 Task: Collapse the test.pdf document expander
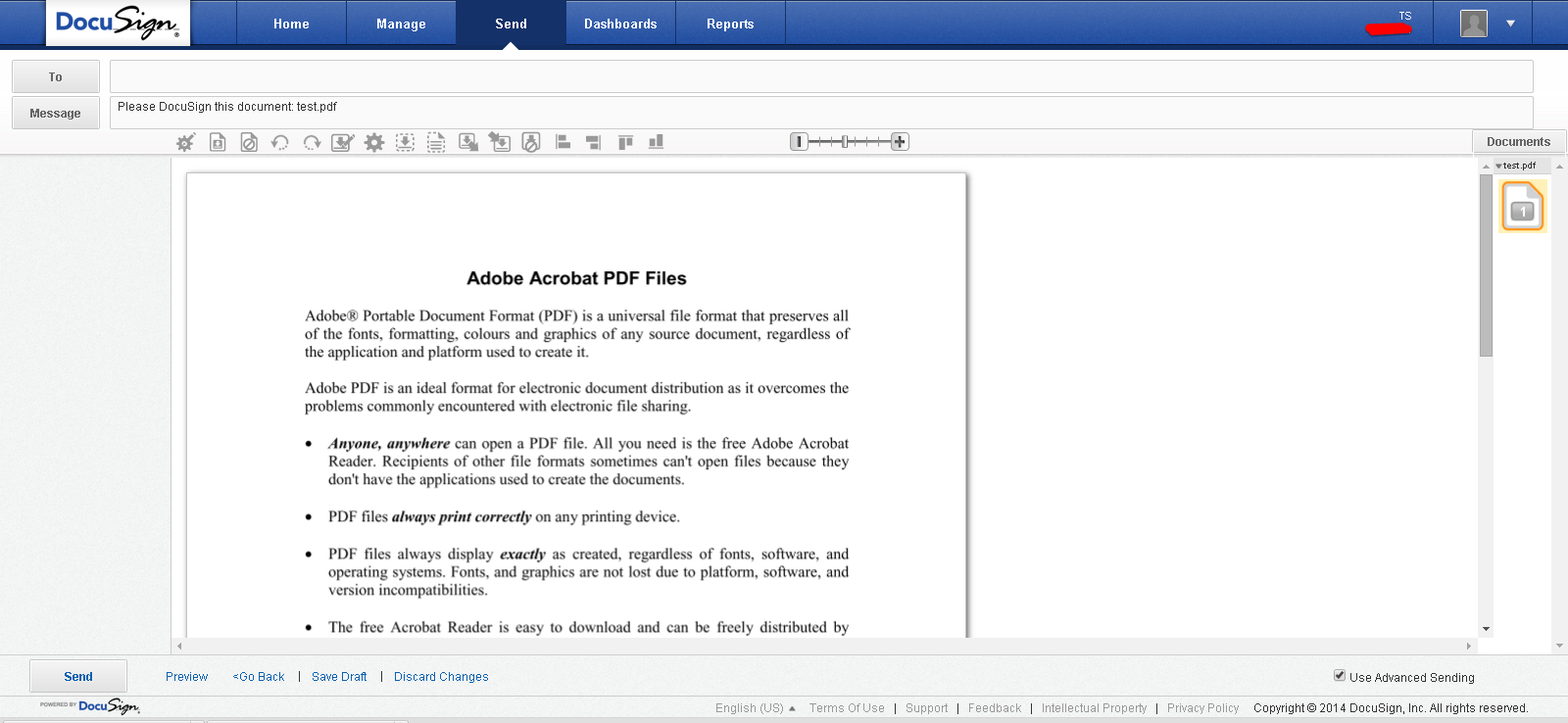[1498, 166]
